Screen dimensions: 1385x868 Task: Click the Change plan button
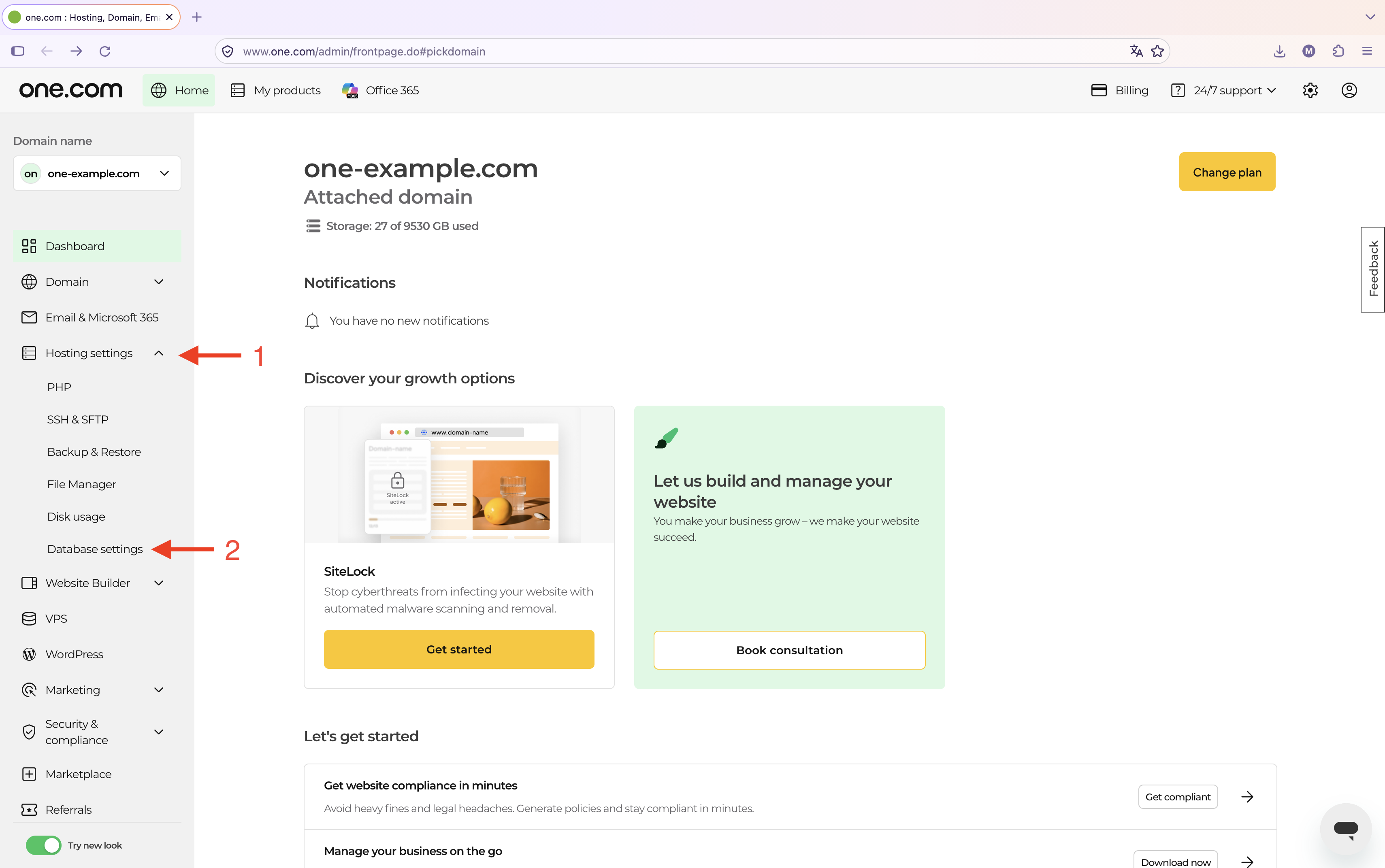point(1227,172)
